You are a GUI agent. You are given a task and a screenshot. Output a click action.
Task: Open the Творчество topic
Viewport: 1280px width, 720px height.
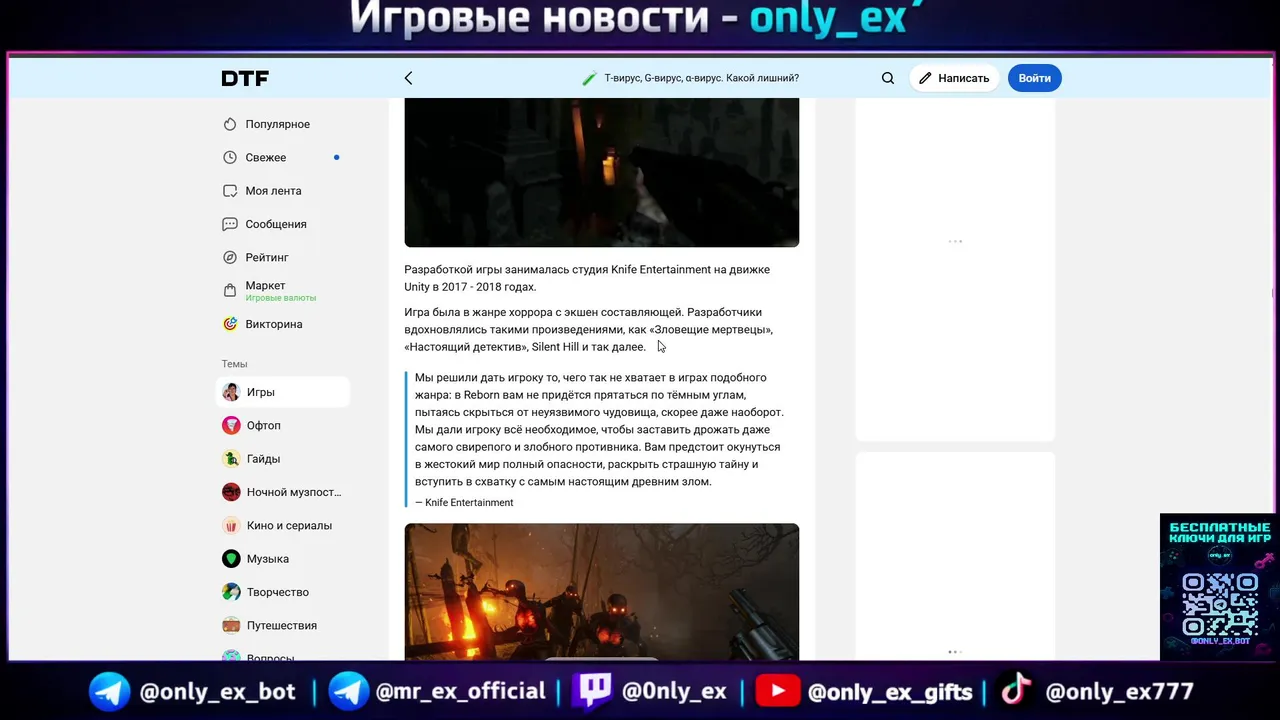click(x=278, y=592)
